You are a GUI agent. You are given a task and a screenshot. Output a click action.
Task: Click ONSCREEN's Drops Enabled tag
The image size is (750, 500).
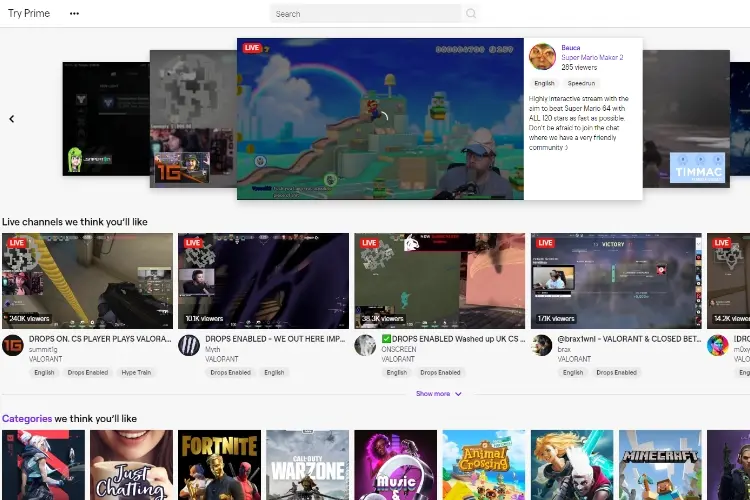(x=440, y=372)
